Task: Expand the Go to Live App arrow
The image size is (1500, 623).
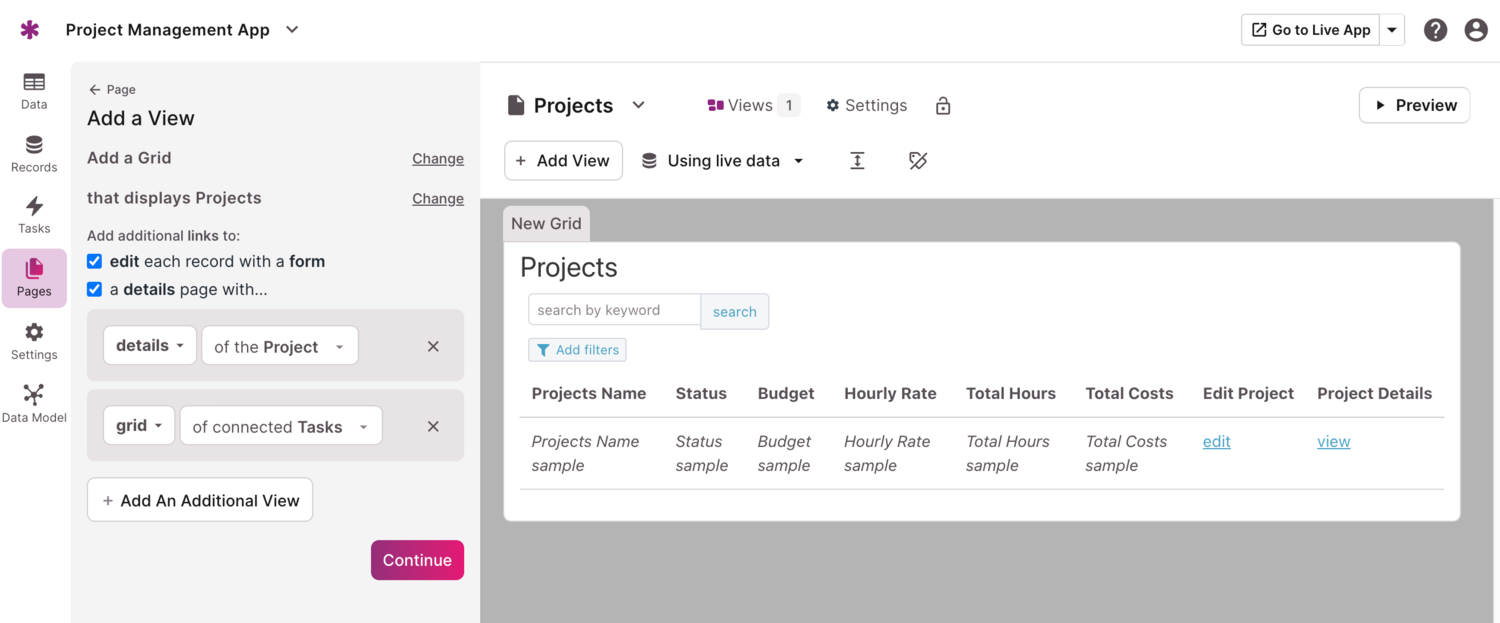Action: [1392, 30]
